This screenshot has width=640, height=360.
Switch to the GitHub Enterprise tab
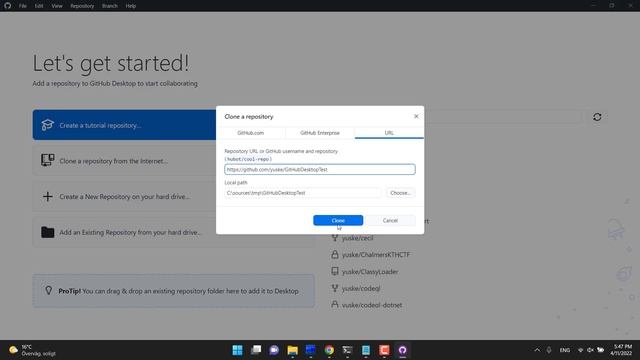pos(320,133)
